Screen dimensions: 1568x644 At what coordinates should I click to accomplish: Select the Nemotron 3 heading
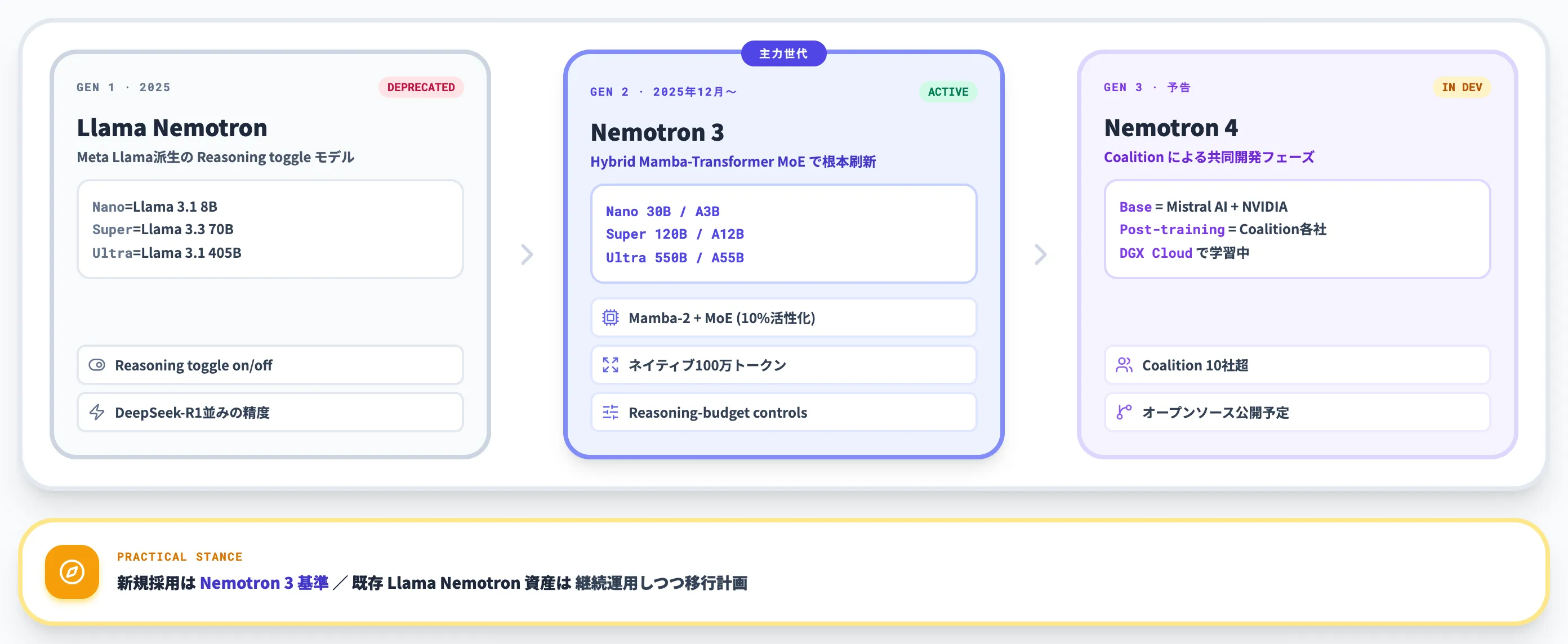[657, 132]
